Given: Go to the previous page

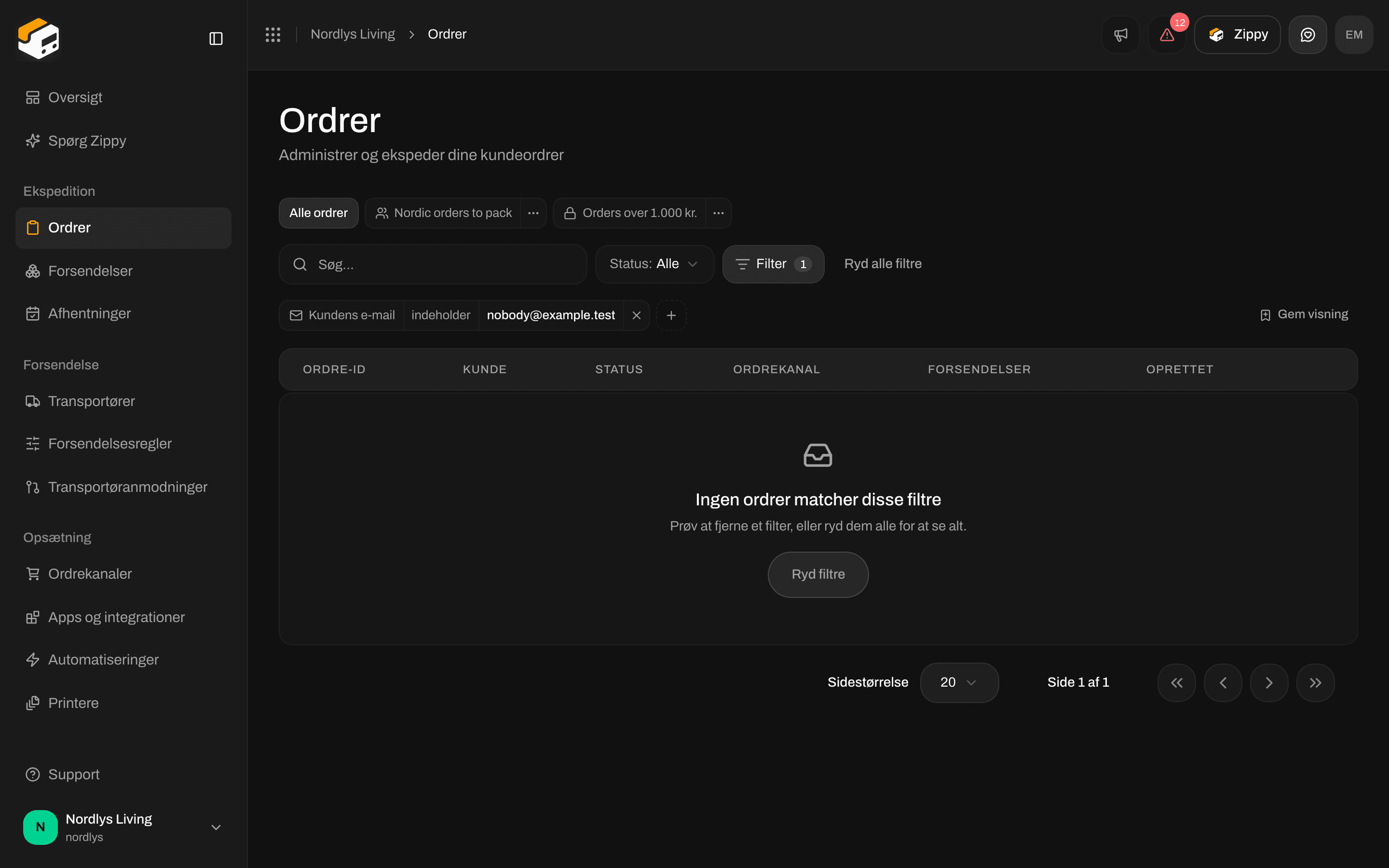Looking at the screenshot, I should [1223, 682].
